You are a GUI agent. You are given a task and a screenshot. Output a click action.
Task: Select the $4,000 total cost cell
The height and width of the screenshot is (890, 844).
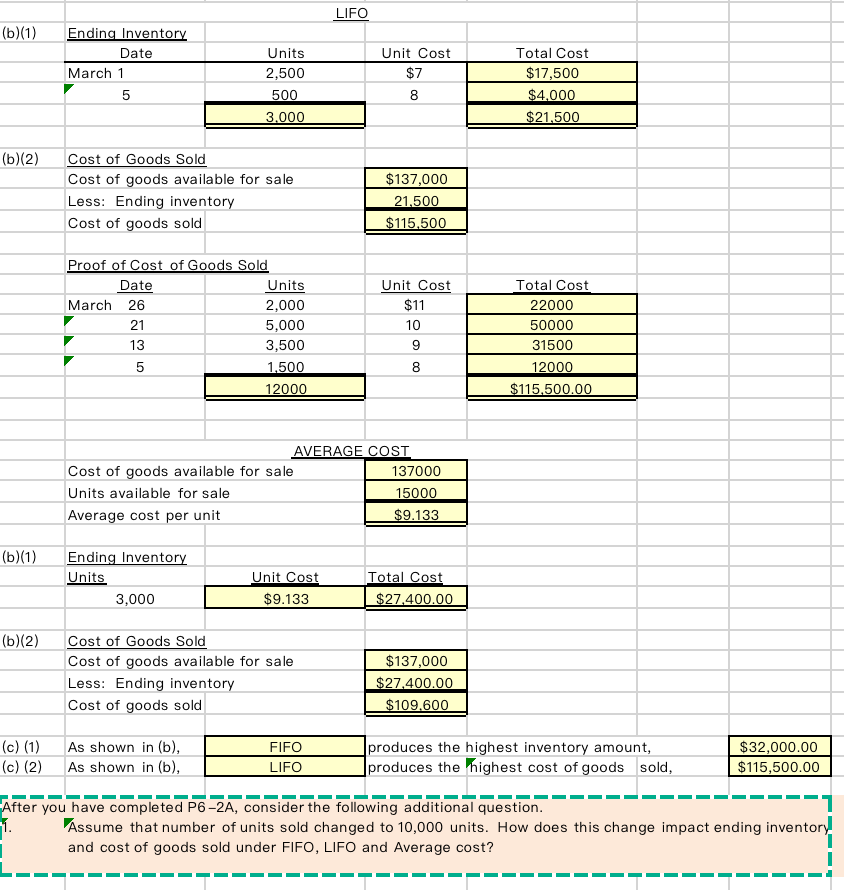tap(552, 94)
